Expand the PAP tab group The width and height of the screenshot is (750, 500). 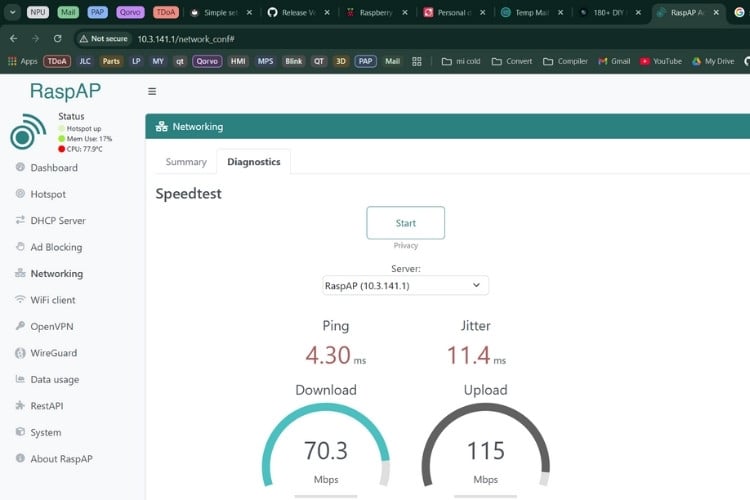click(98, 12)
